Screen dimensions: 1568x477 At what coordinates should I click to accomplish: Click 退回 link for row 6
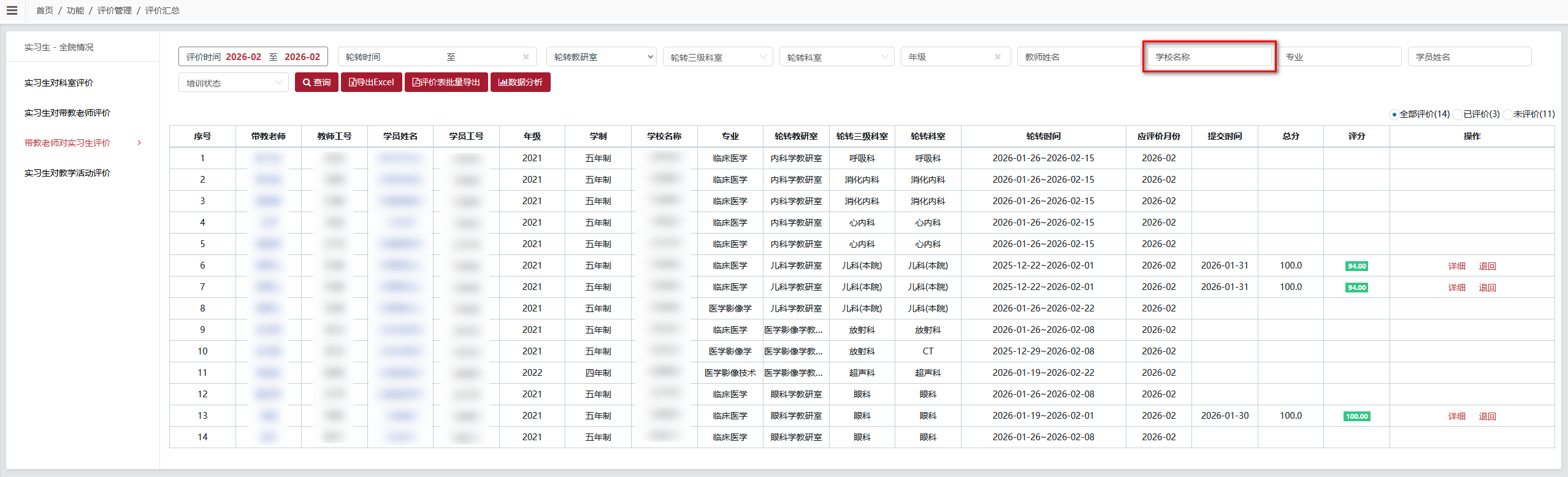tap(1487, 266)
